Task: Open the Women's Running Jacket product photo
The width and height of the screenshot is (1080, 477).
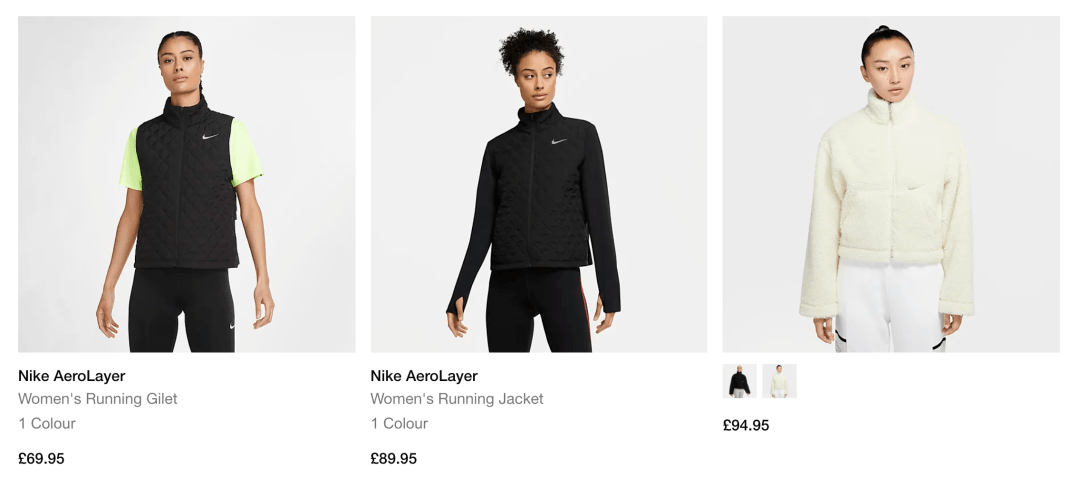Action: tap(539, 184)
